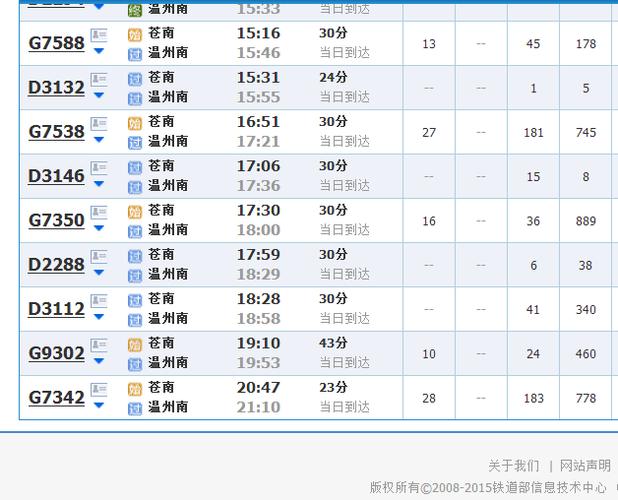Screen dimensions: 618x500
Task: Select seat count 41 in D3112 row
Action: 533,310
